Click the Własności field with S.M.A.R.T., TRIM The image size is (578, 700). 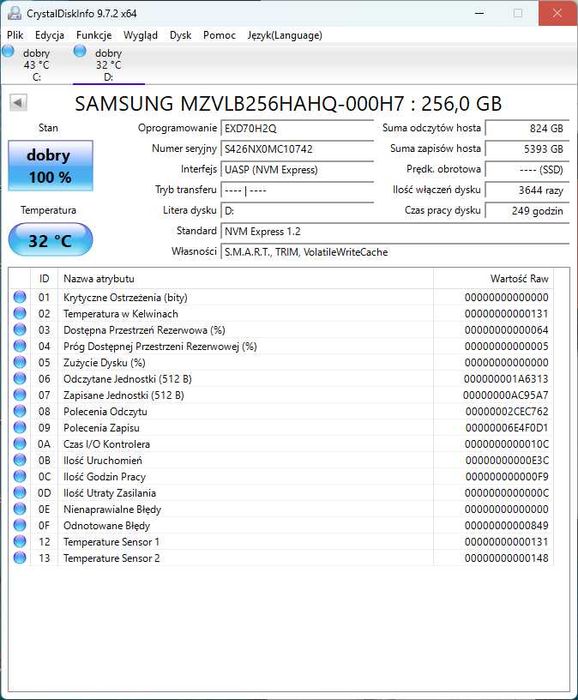point(395,252)
